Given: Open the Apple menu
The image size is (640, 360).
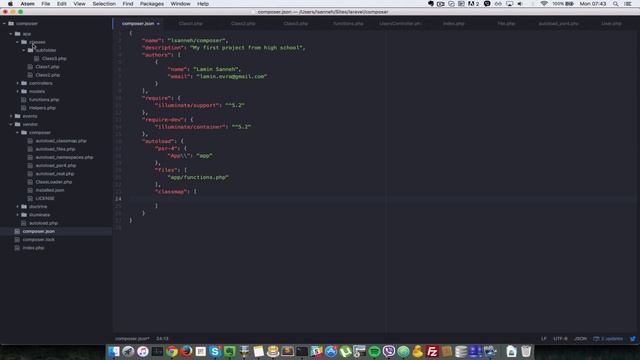Looking at the screenshot, I should pyautogui.click(x=10, y=4).
